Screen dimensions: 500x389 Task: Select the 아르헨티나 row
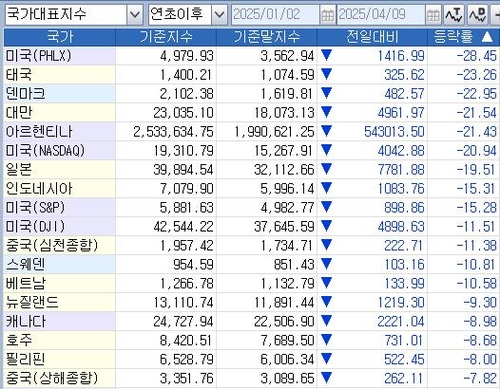click(x=252, y=132)
